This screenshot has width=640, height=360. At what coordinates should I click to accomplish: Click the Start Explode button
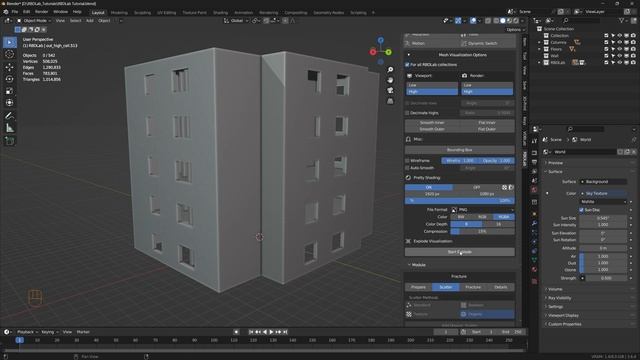pyautogui.click(x=460, y=252)
